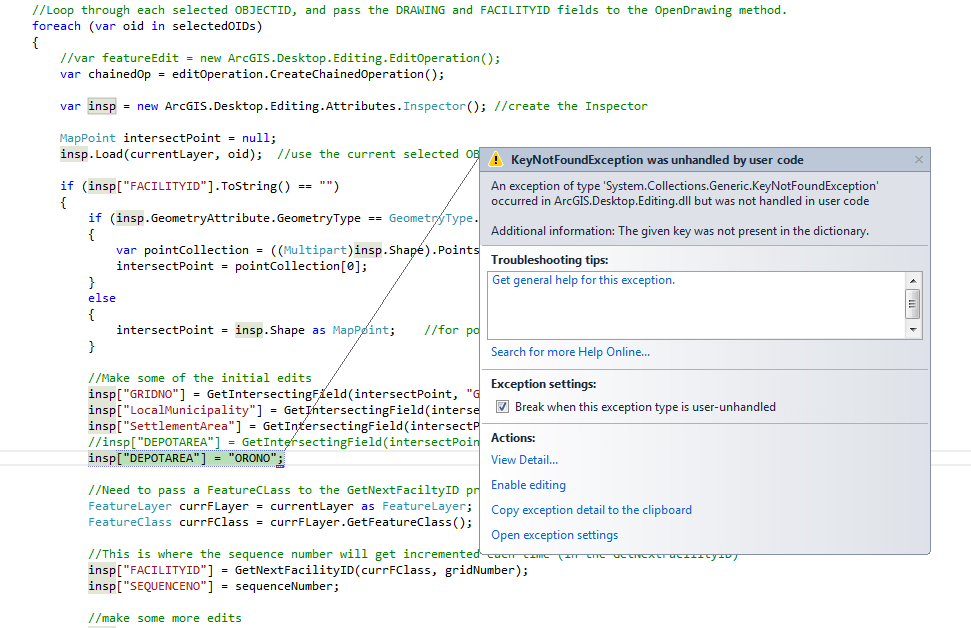Click the KeyNotFoundException dialog title text

[657, 160]
